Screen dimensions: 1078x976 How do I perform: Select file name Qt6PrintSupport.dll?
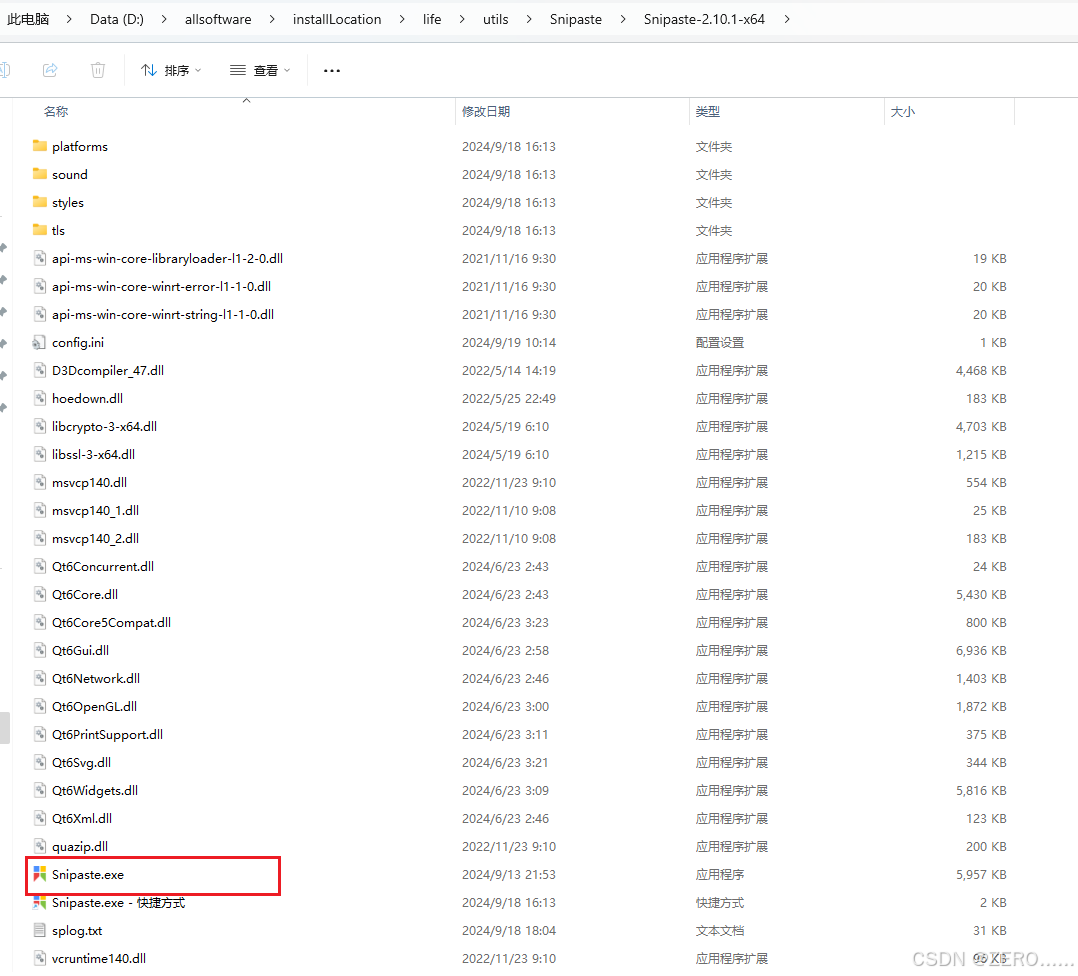[x=107, y=735]
